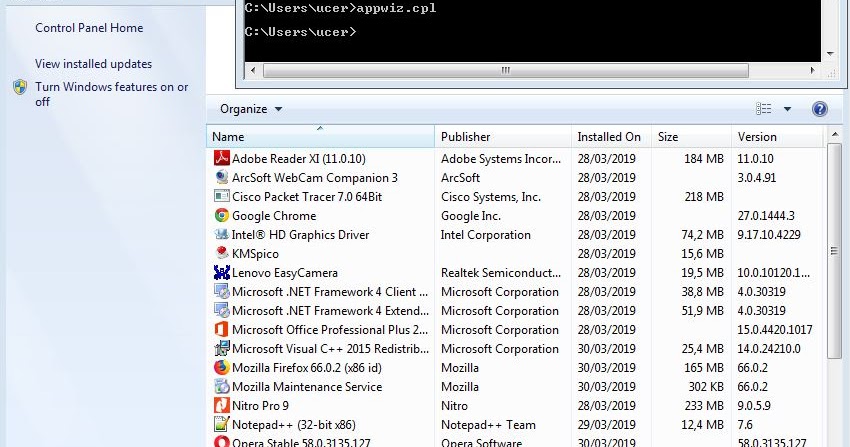Select the Adobe Reader XI (11.0.10) name
The image size is (850, 447).
pyautogui.click(x=299, y=158)
